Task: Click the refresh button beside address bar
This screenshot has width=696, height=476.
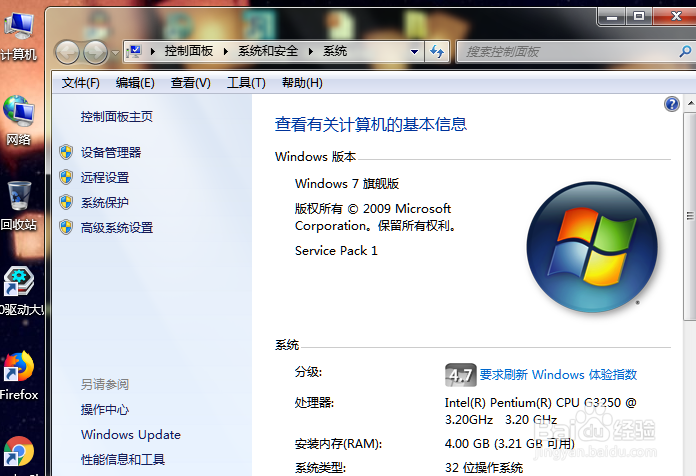Action: click(437, 52)
